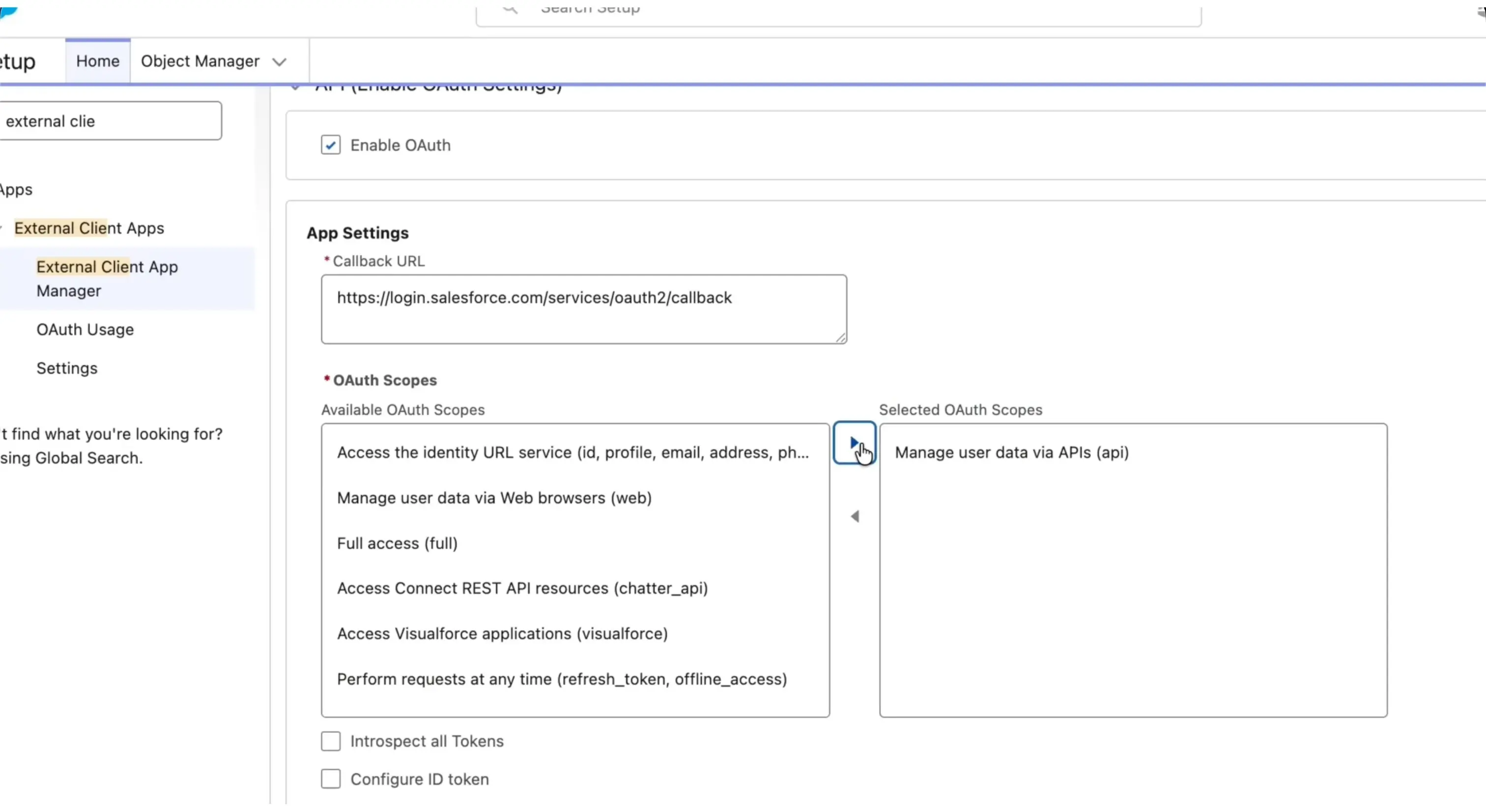Click the add scope right arrow button
Screen dimensions: 1486x812
(855, 443)
